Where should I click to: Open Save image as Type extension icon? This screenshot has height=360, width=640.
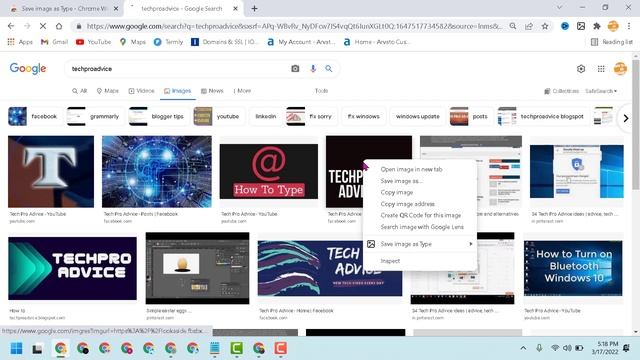point(581,26)
